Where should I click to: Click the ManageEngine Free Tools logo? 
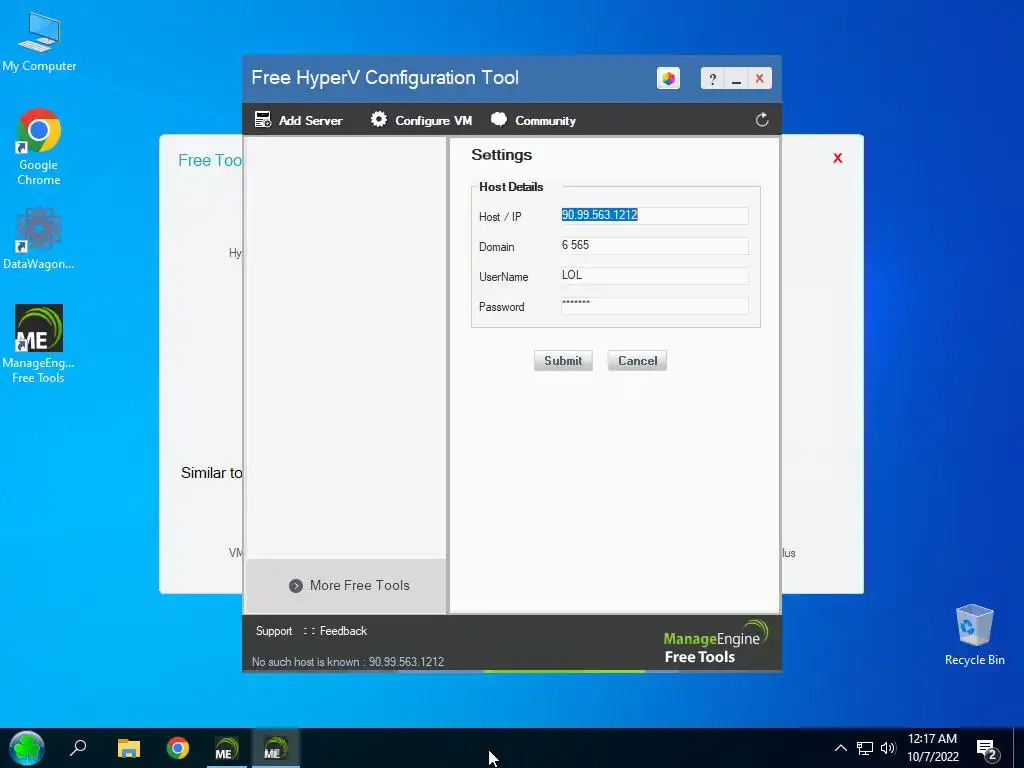[714, 643]
